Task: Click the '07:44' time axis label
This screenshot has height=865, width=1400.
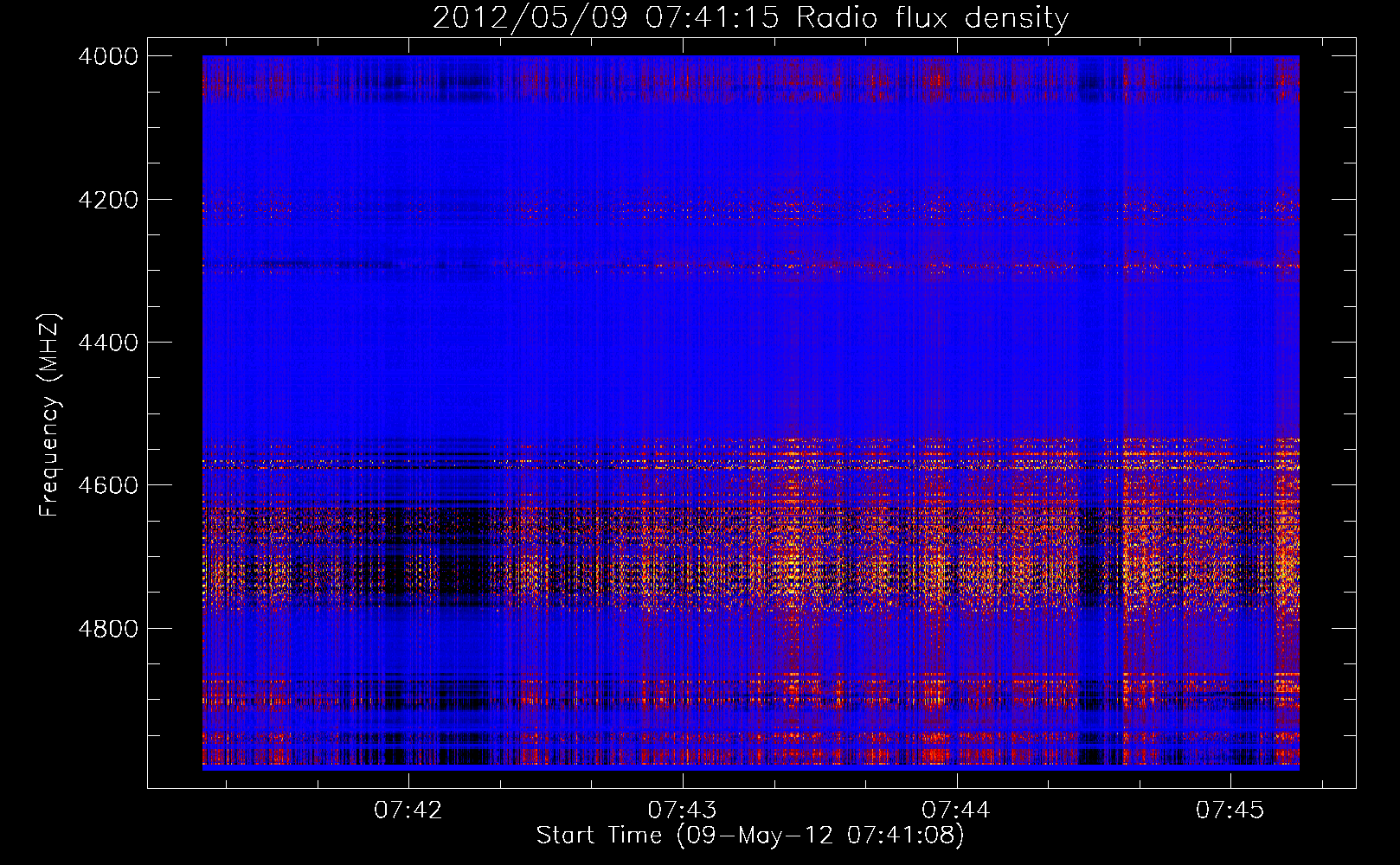Action: pyautogui.click(x=956, y=811)
